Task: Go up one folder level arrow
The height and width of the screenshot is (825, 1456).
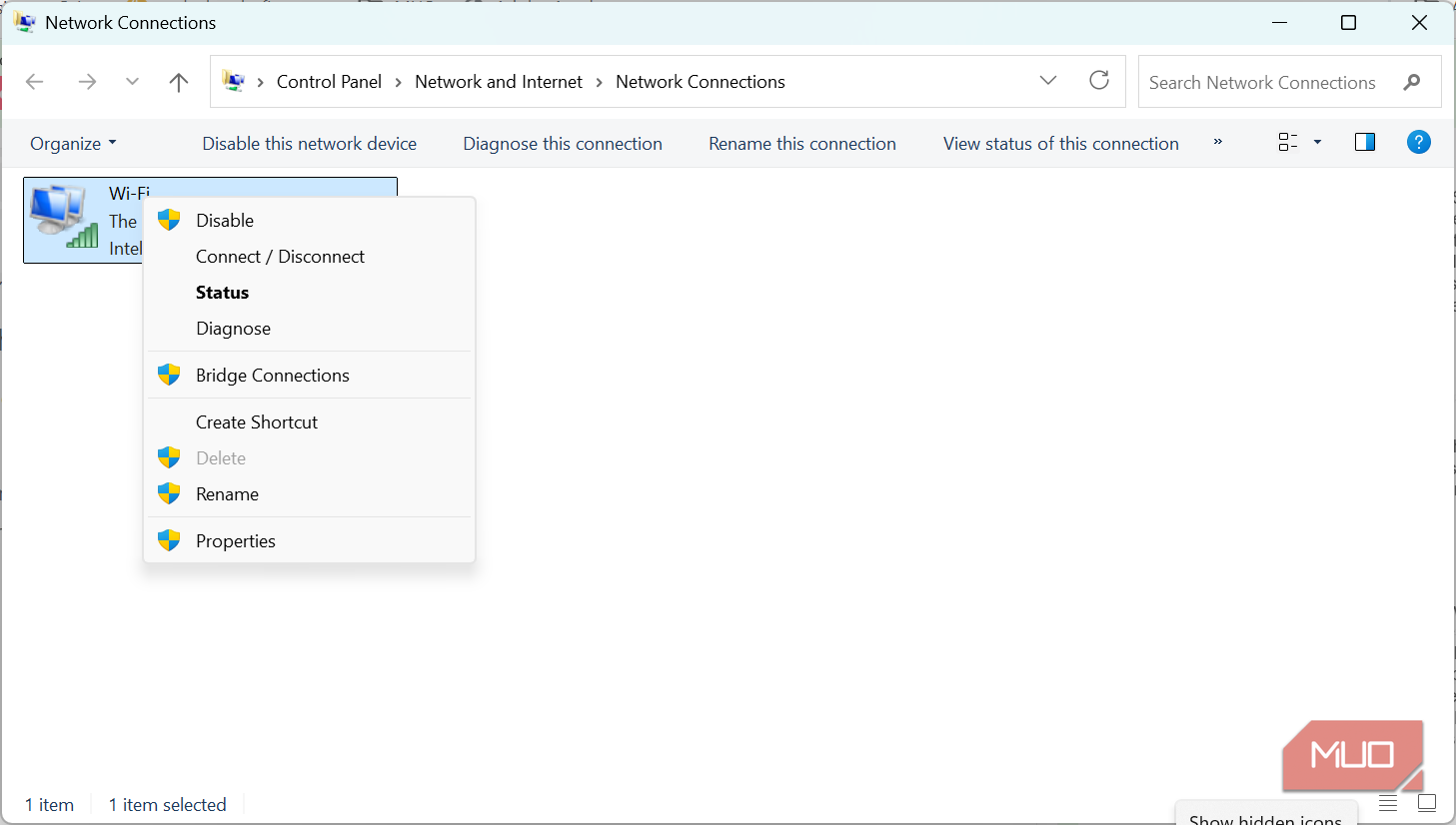Action: point(179,82)
